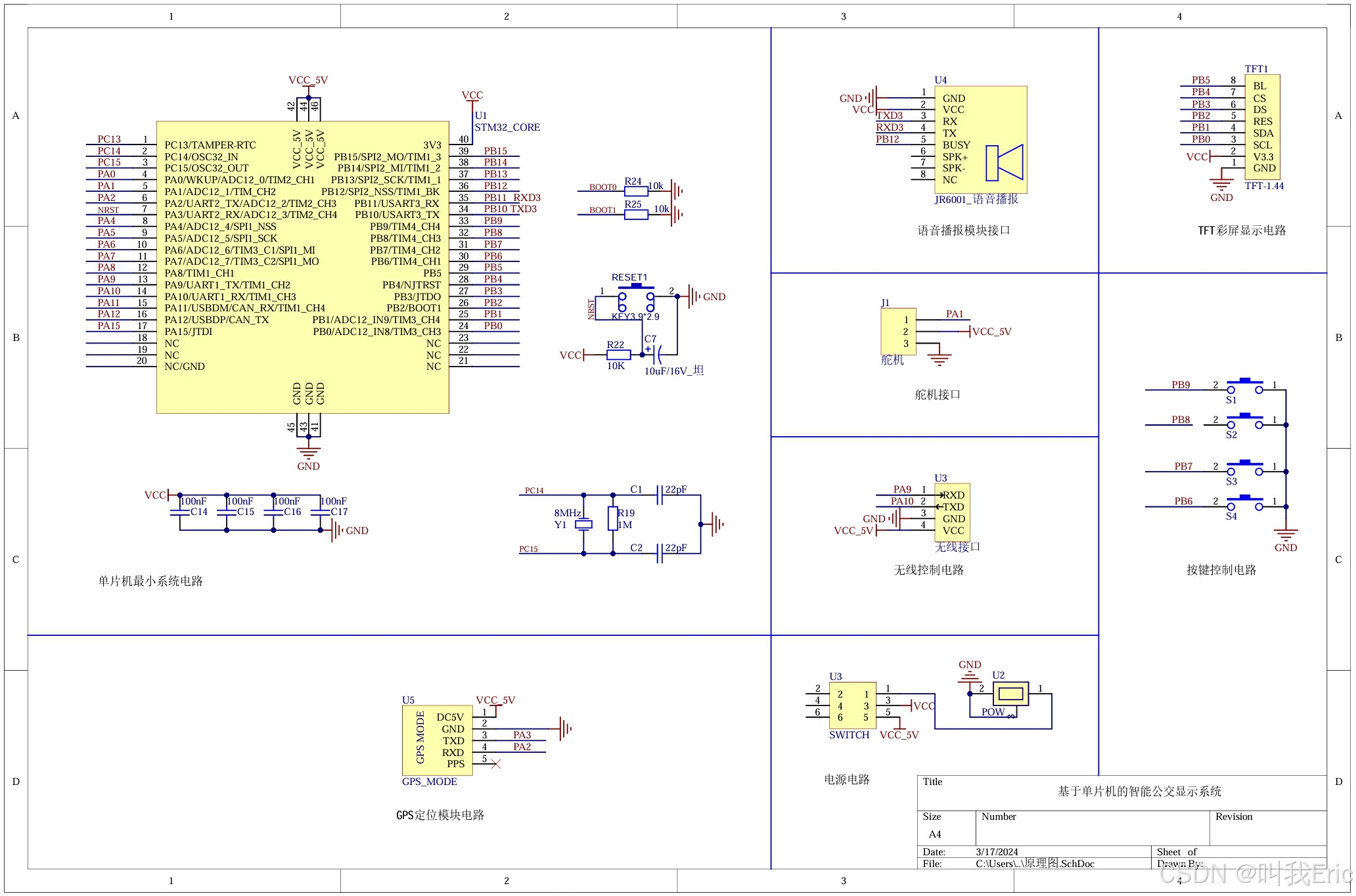
Task: Click the S1 key switch symbol
Action: click(x=1244, y=386)
